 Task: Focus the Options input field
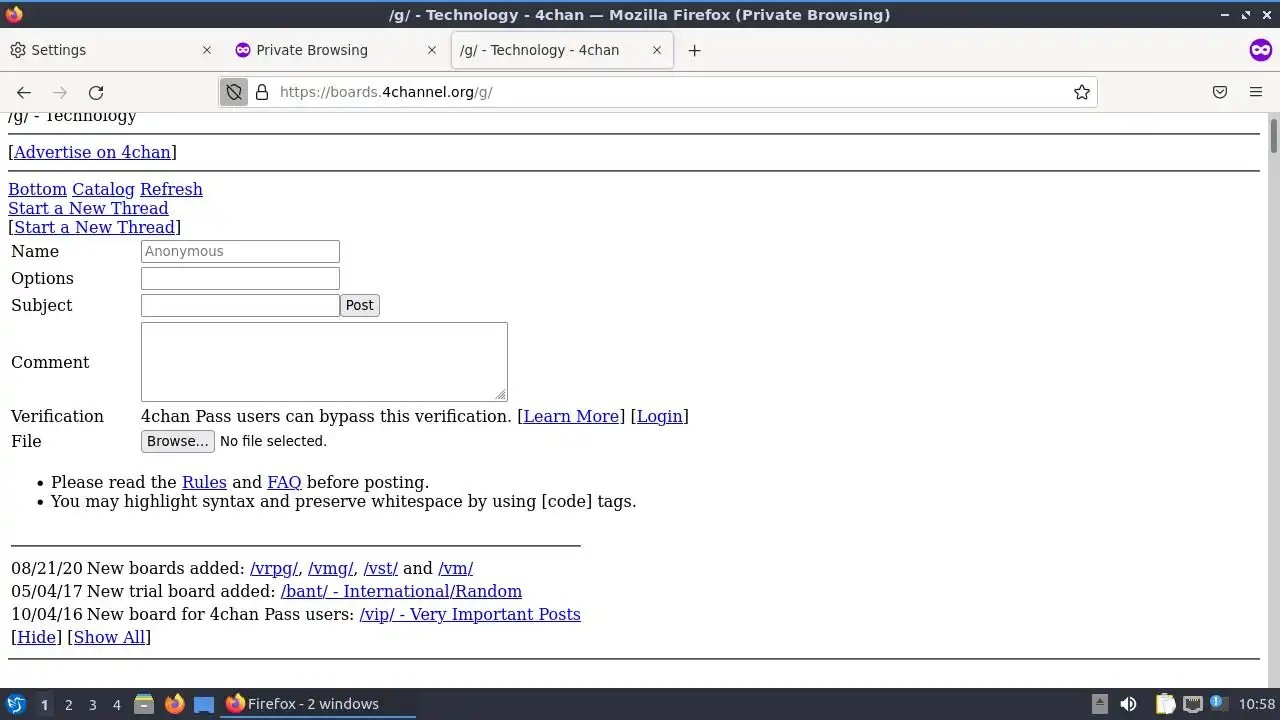pos(240,278)
